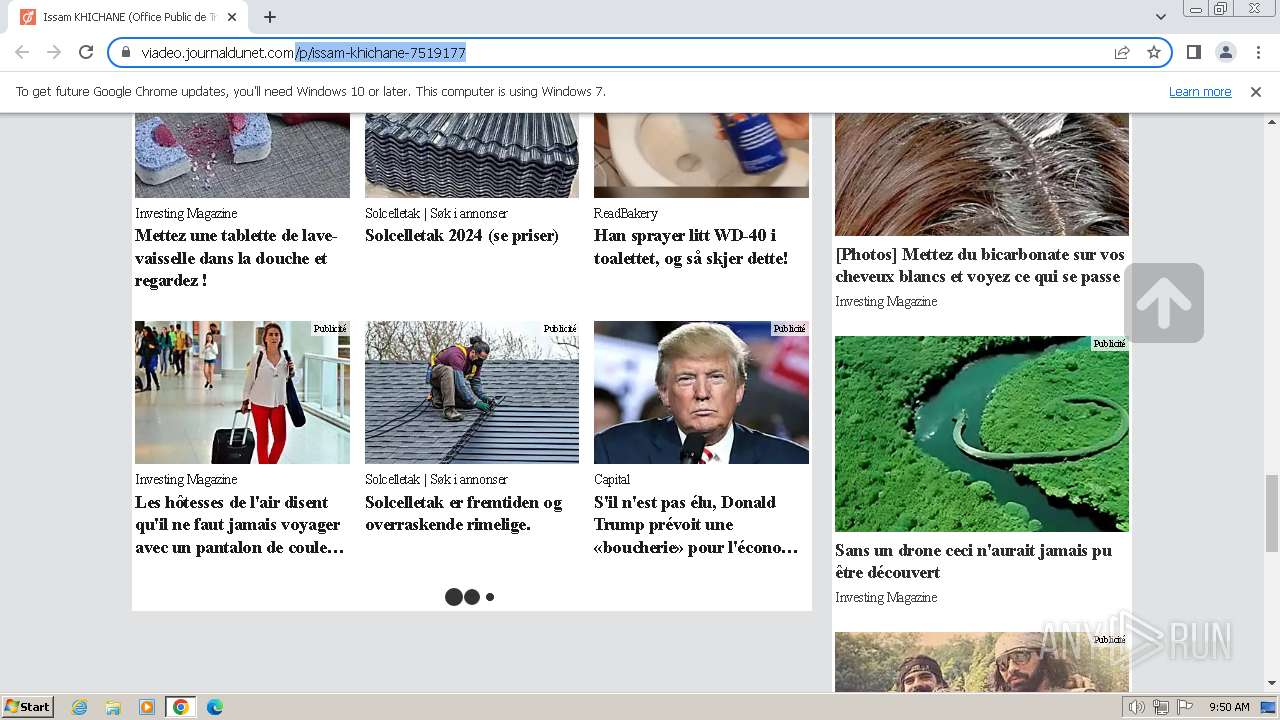Image resolution: width=1280 pixels, height=720 pixels.
Task: Click the scrollbar down arrow
Action: click(x=1272, y=684)
